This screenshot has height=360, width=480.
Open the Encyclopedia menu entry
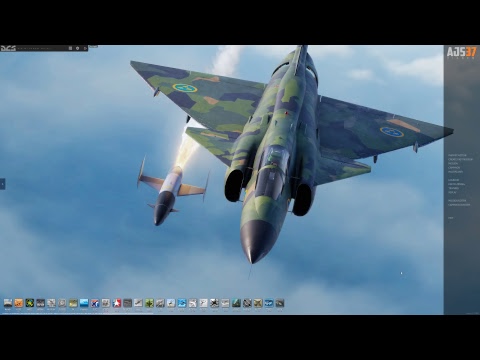pyautogui.click(x=456, y=184)
